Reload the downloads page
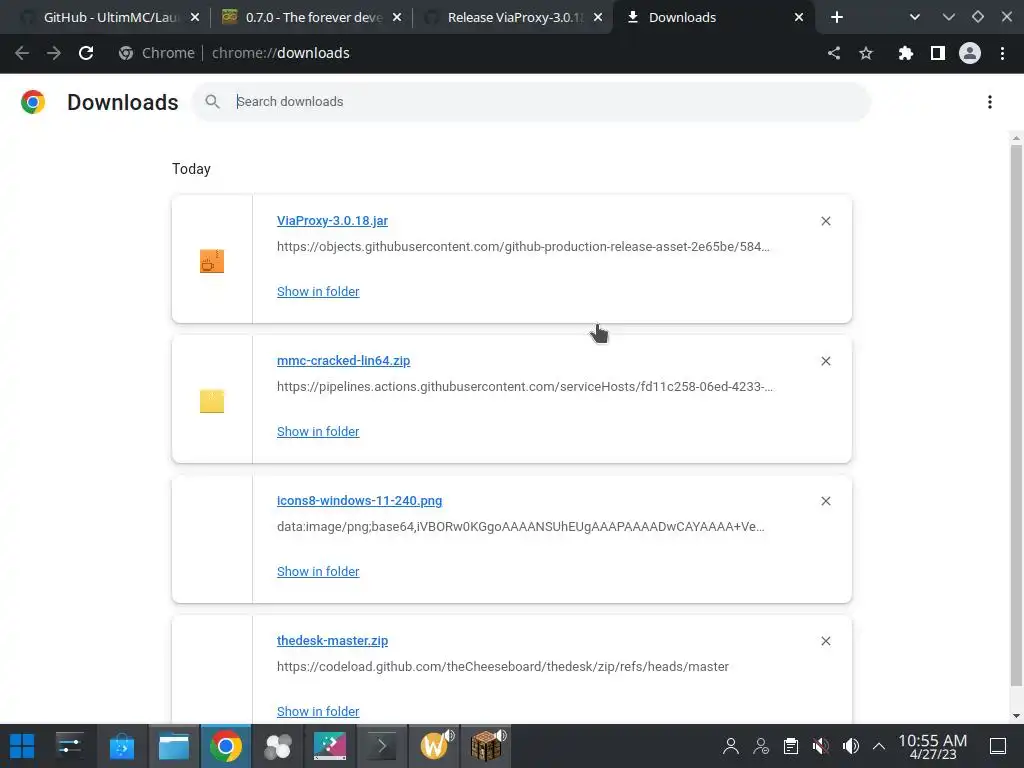The height and width of the screenshot is (768, 1024). coord(86,53)
